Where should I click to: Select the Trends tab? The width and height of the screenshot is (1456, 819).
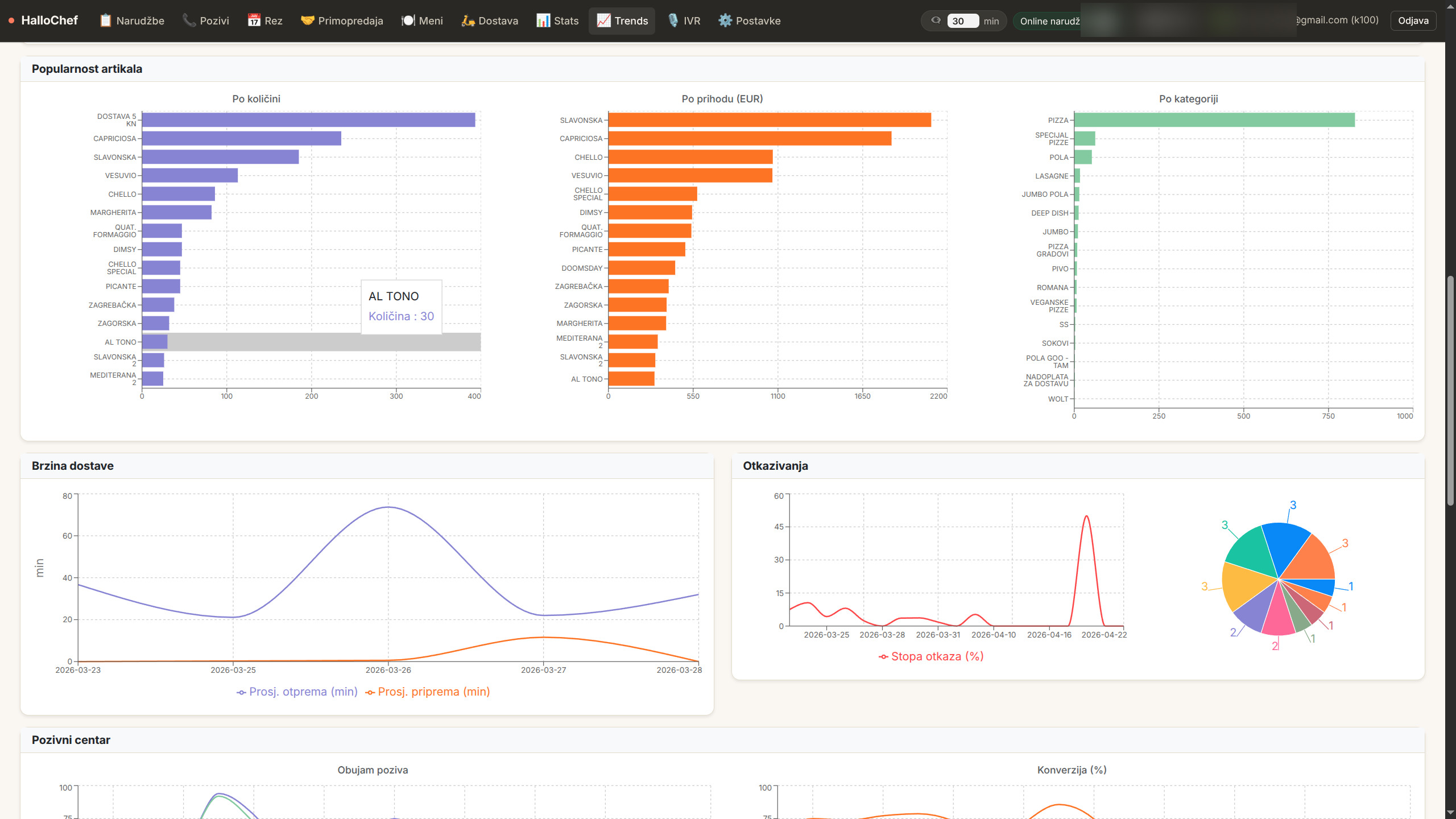tap(622, 20)
